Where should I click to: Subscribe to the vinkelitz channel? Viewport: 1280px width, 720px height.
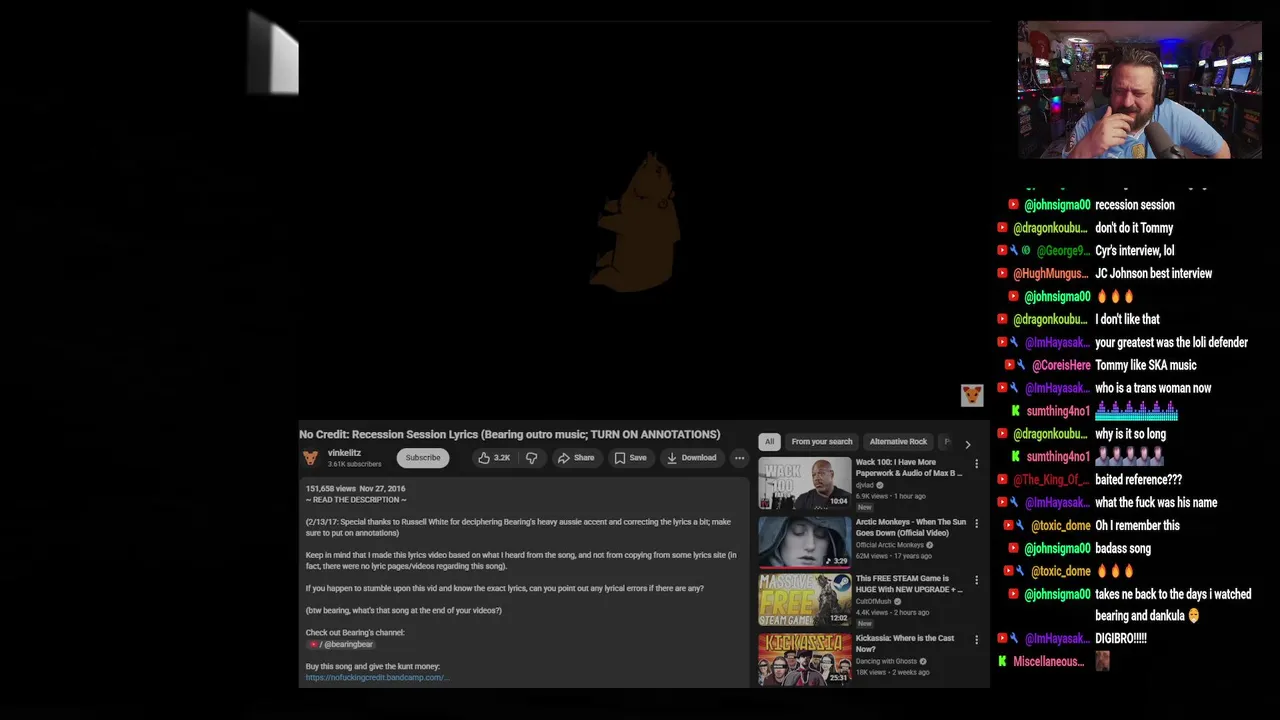coord(422,458)
